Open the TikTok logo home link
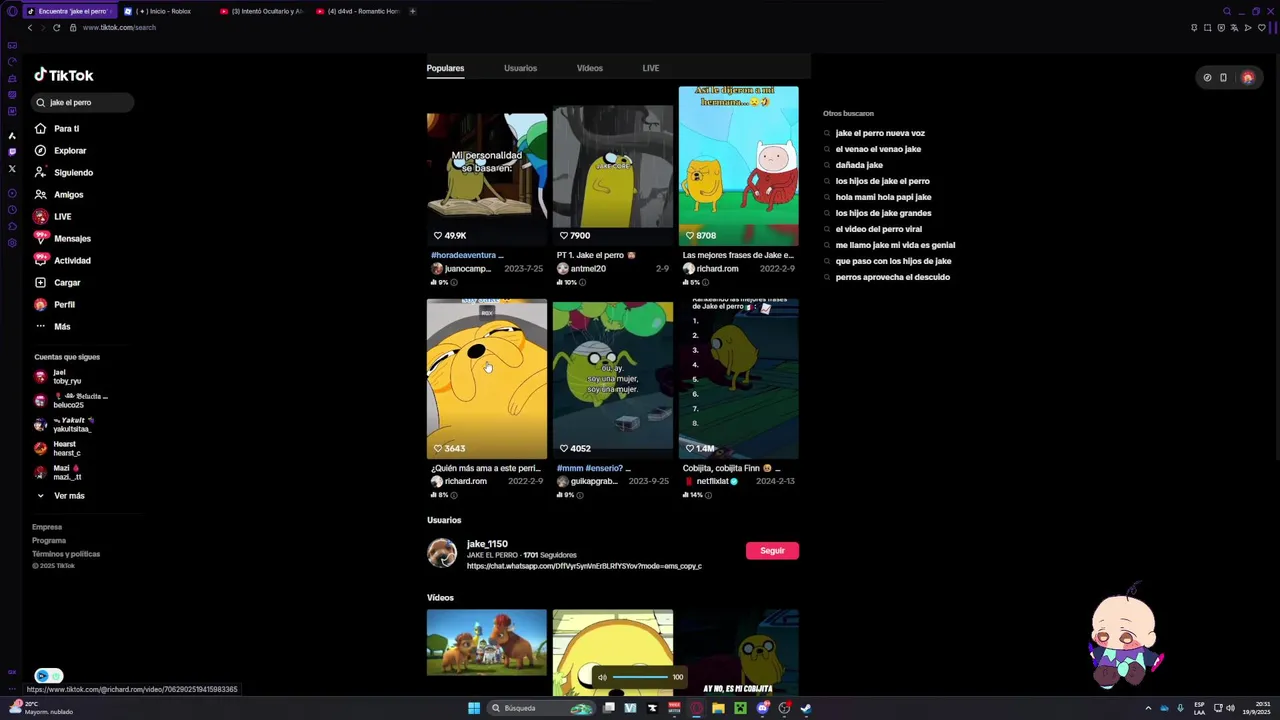1280x720 pixels. click(x=64, y=75)
